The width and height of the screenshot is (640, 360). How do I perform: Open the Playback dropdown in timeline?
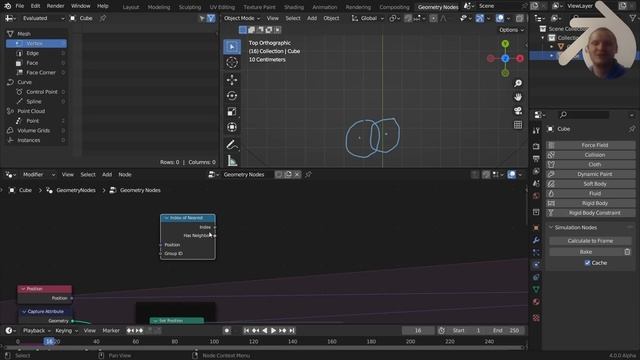tap(36, 331)
